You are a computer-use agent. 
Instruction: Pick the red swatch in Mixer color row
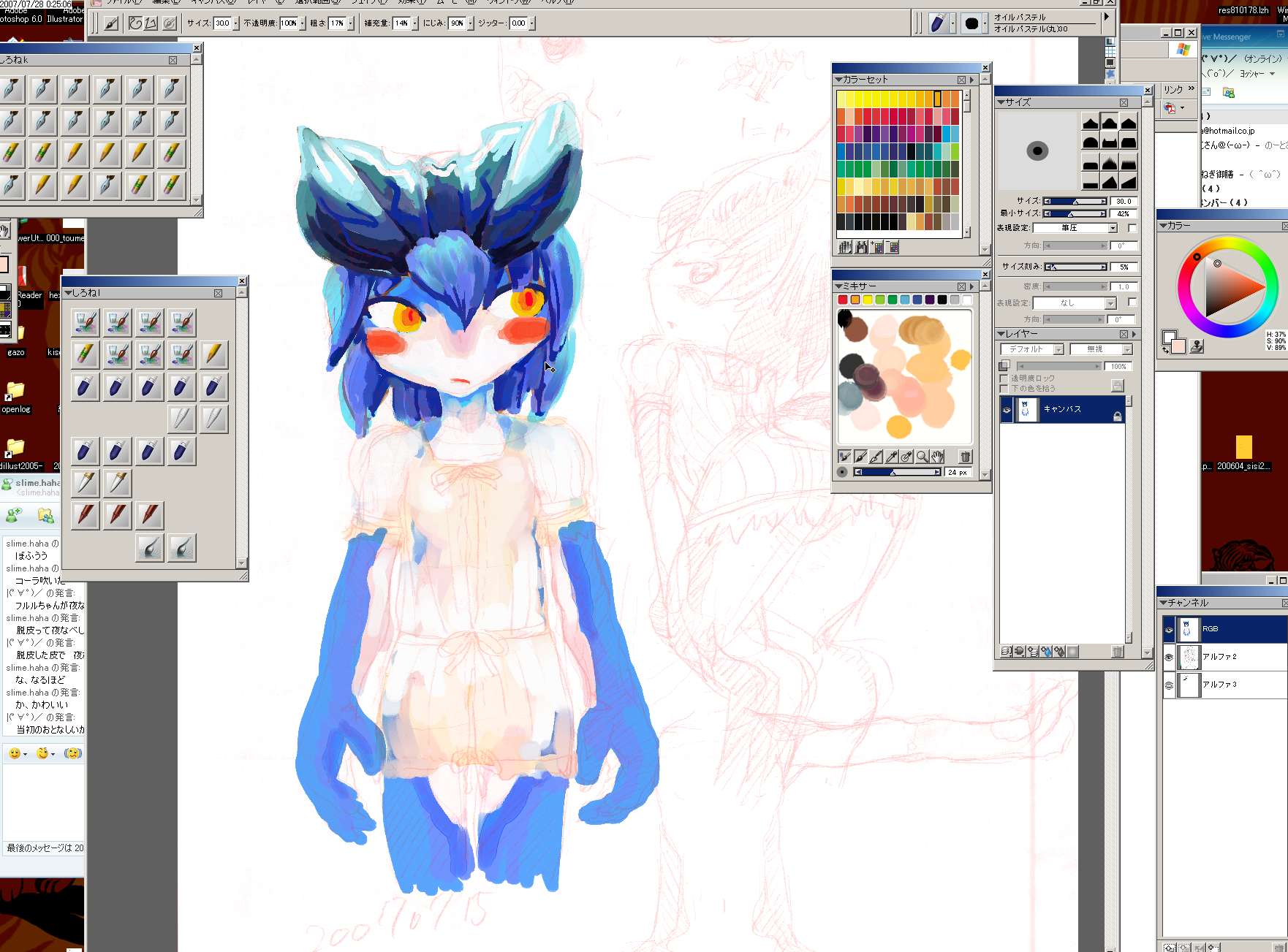(843, 300)
